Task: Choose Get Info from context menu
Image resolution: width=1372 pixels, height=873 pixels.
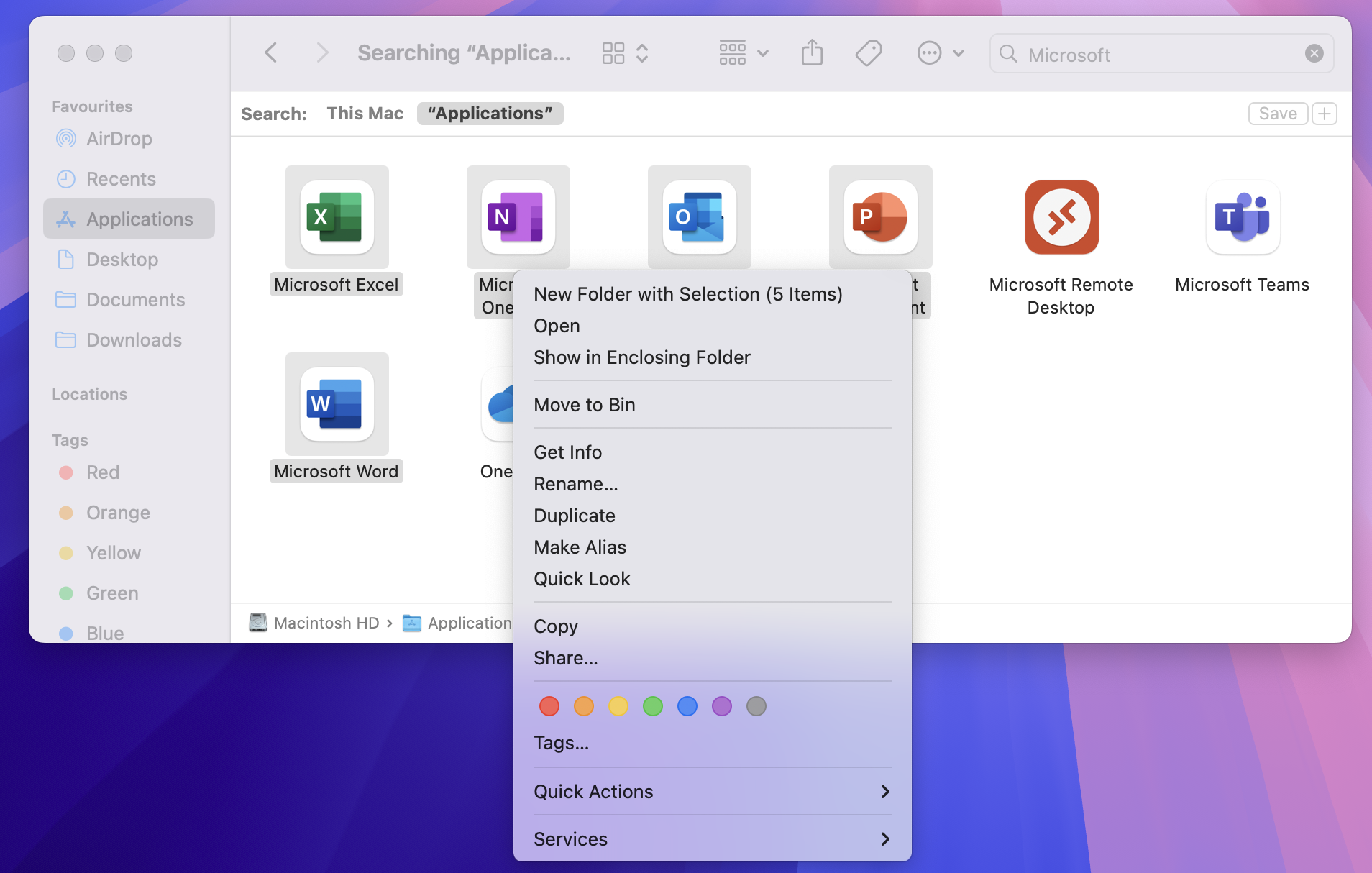Action: [713, 452]
